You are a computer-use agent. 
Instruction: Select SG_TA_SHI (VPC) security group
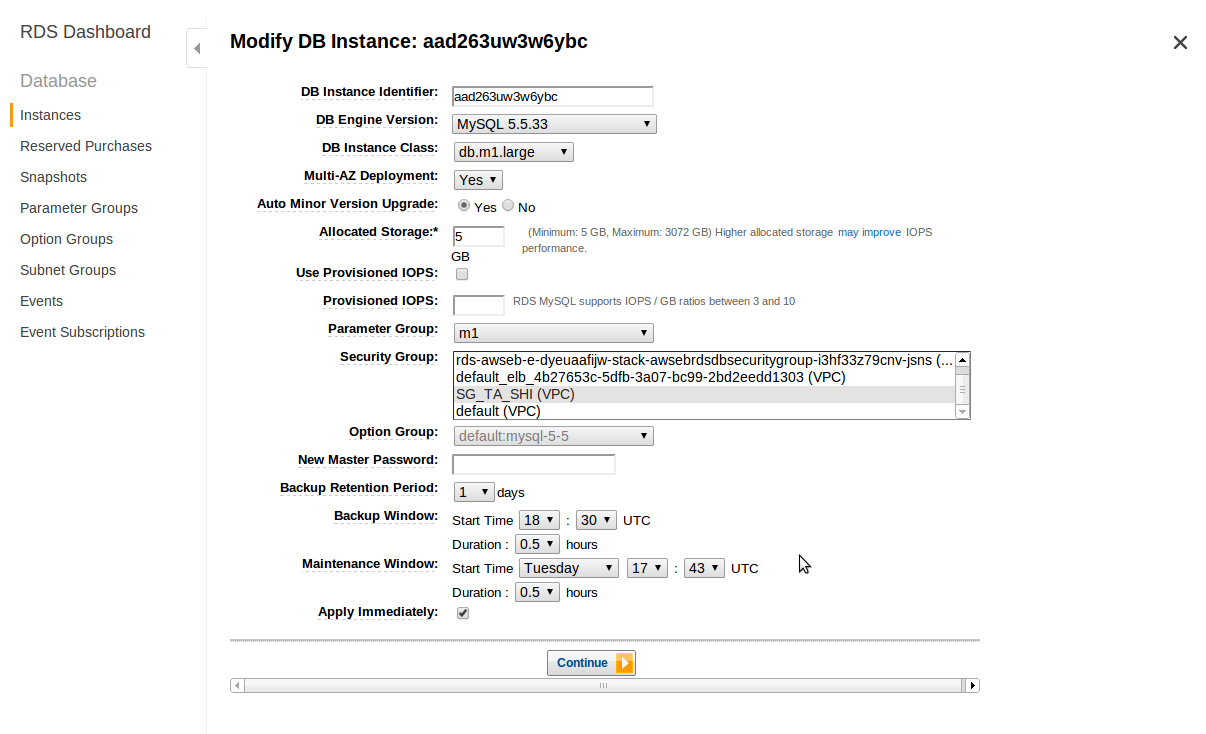click(704, 394)
